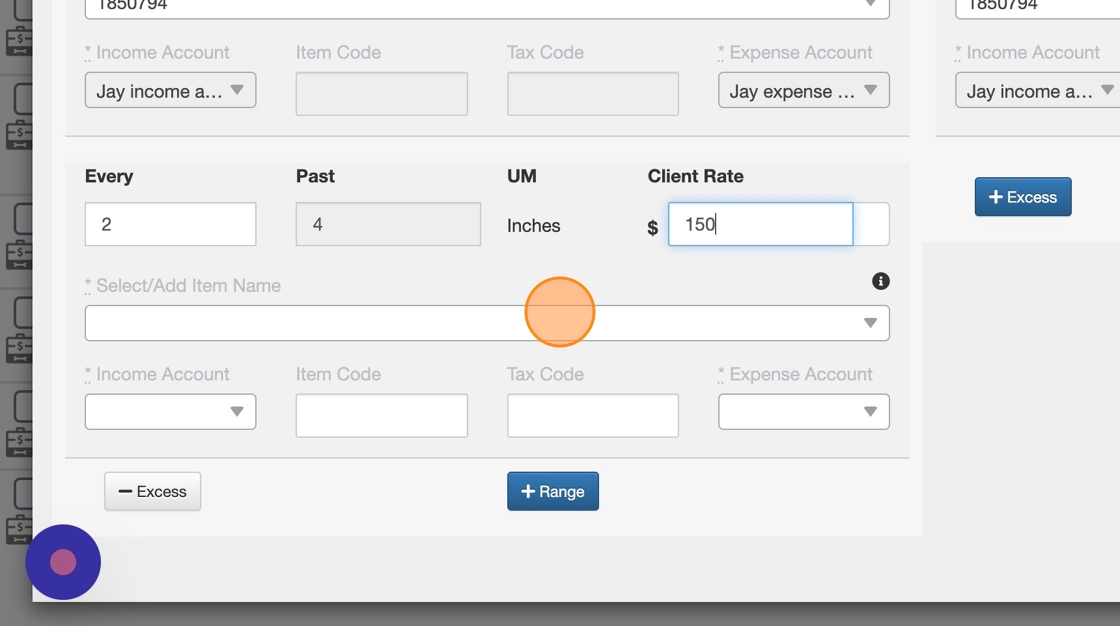The height and width of the screenshot is (626, 1120).
Task: Open the Jay expense account dropdown
Action: [803, 91]
